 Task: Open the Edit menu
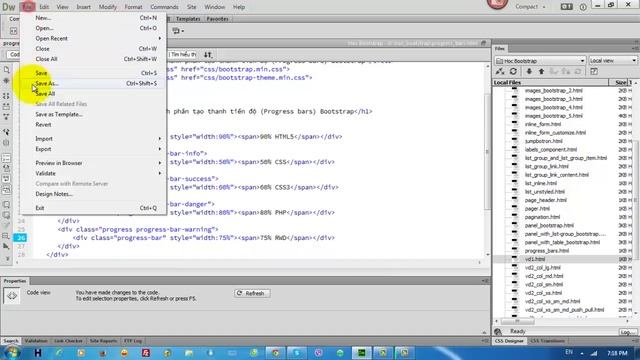pyautogui.click(x=44, y=7)
